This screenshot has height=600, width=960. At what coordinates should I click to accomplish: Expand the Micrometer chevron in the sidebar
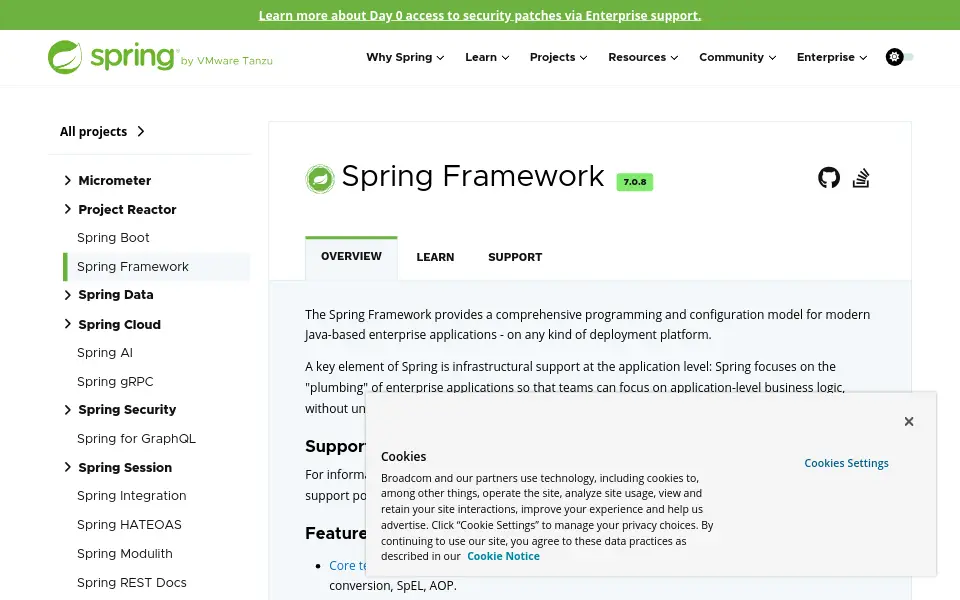67,180
